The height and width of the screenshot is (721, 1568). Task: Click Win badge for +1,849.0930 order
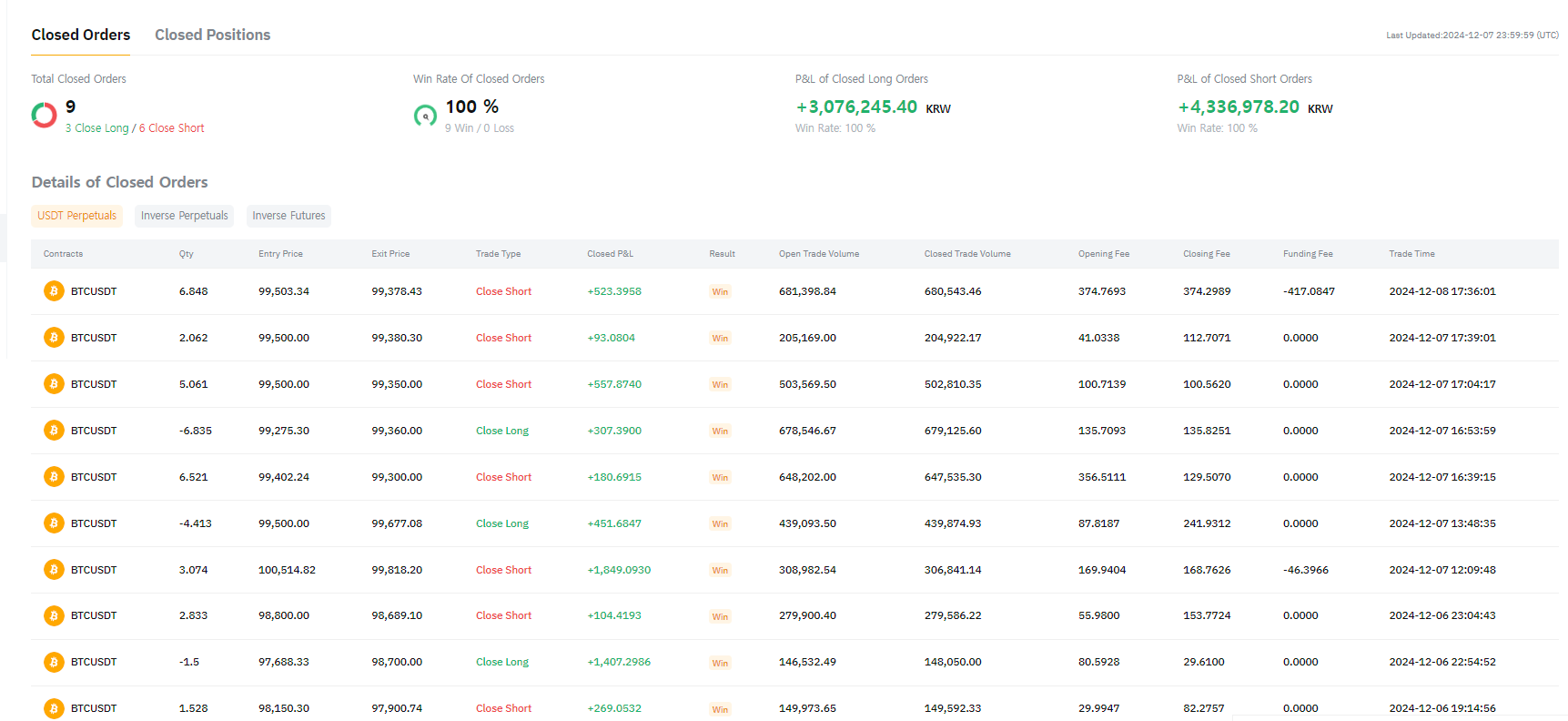coord(720,571)
